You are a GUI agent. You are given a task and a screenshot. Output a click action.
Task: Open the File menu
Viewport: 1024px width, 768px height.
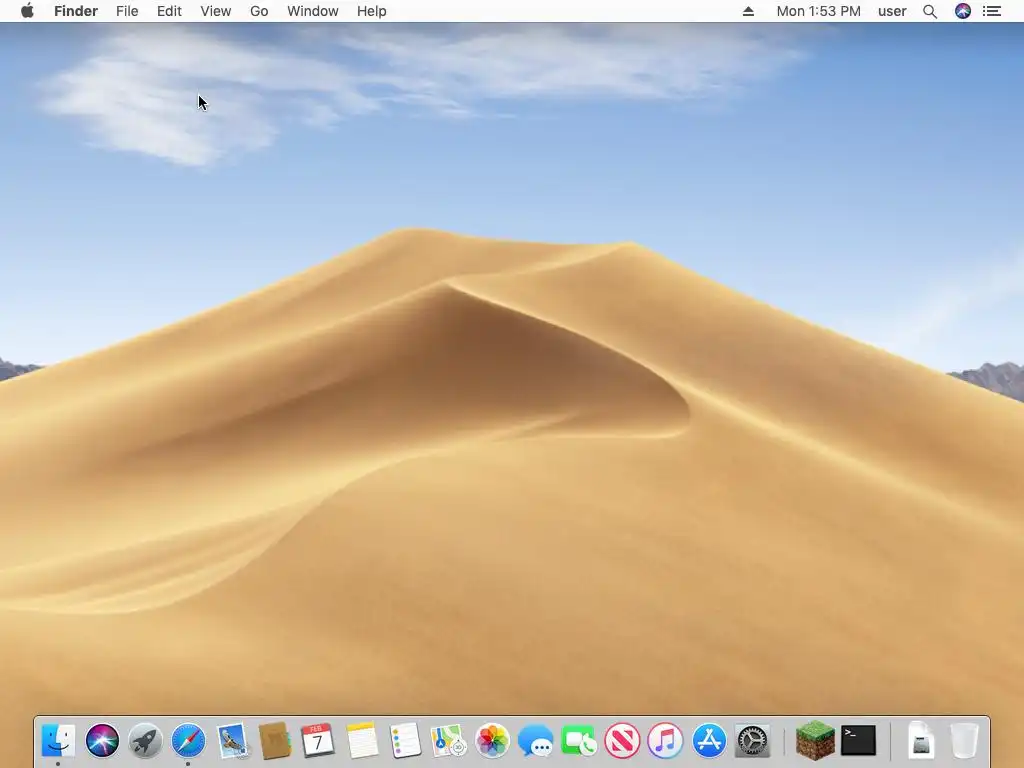127,11
